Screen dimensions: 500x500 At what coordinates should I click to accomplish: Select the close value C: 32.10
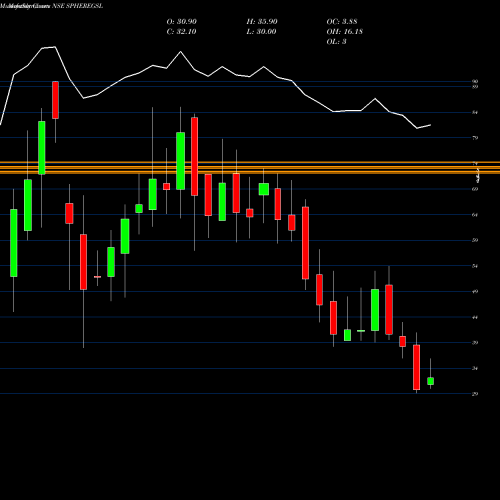(182, 32)
